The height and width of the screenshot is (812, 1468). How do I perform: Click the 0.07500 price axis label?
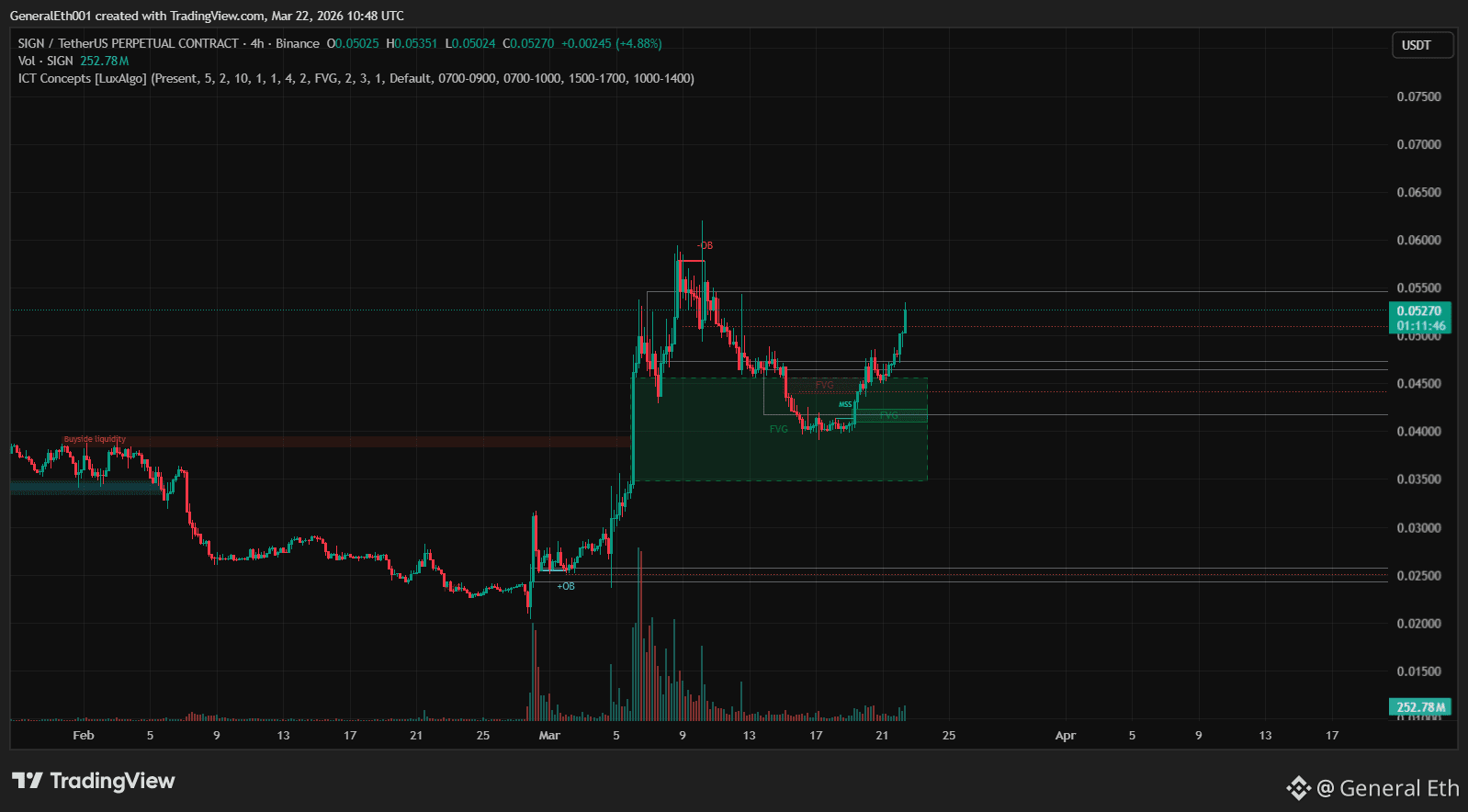click(x=1419, y=96)
